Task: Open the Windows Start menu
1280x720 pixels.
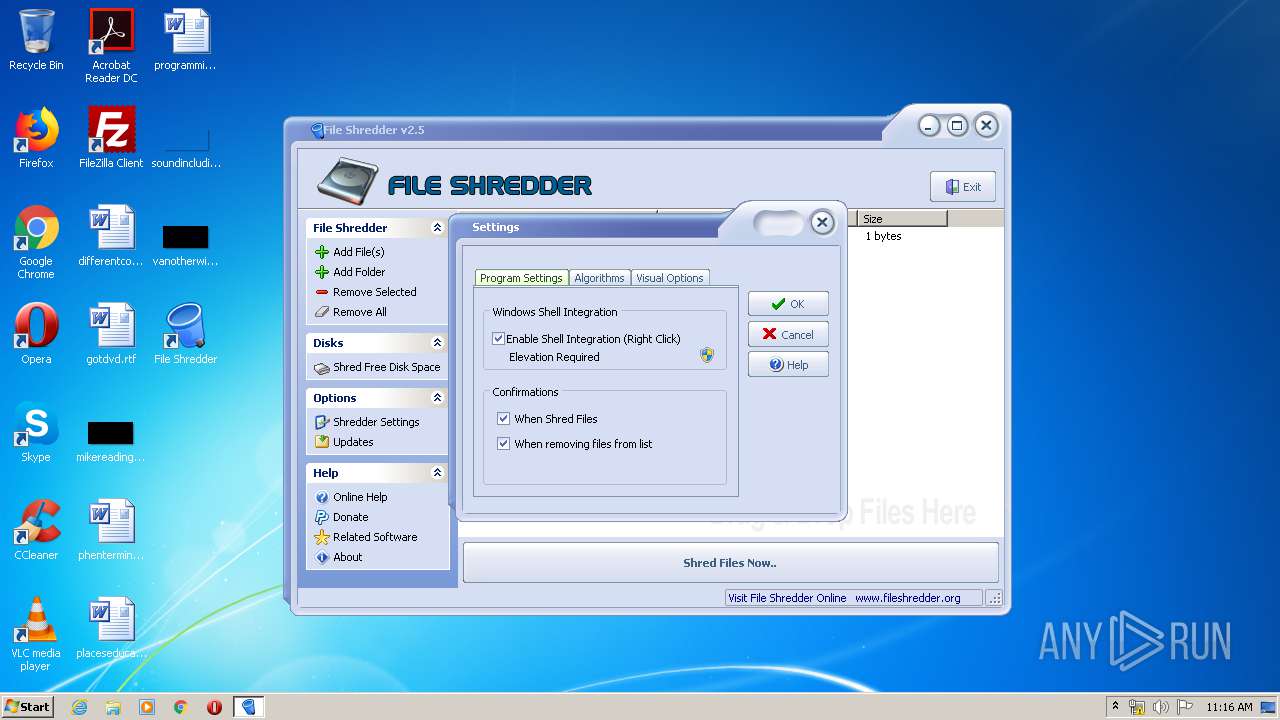Action: 27,707
